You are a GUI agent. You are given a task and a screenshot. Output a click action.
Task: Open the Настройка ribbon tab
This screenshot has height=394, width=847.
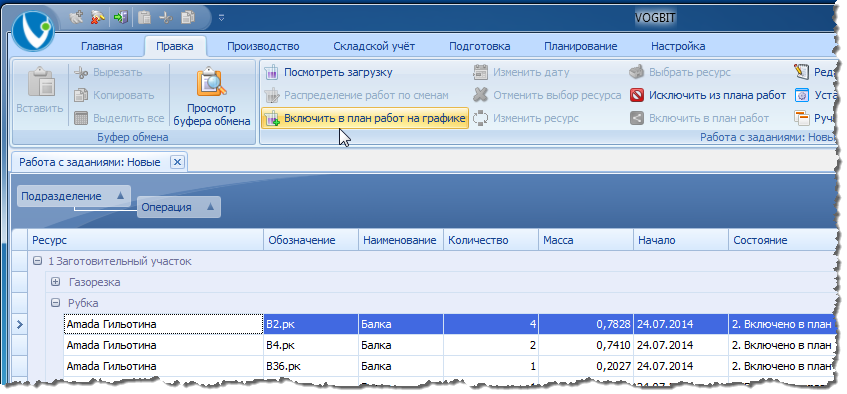(x=678, y=46)
